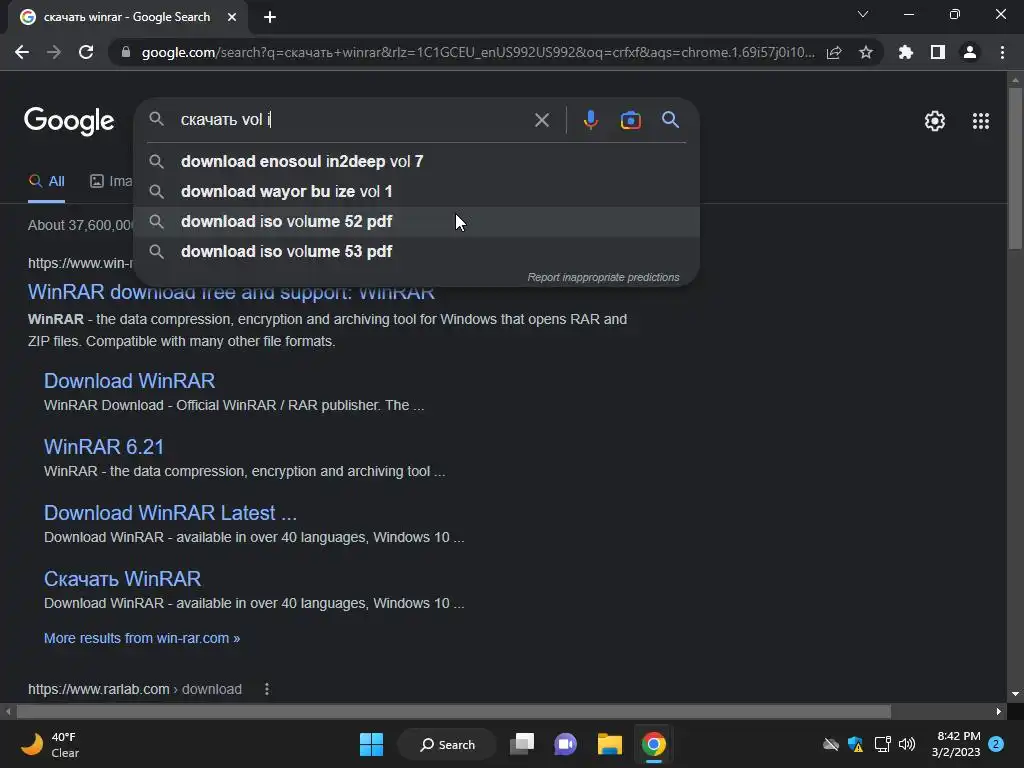Choose suggestion download iso volume 52 pdf

[416, 221]
